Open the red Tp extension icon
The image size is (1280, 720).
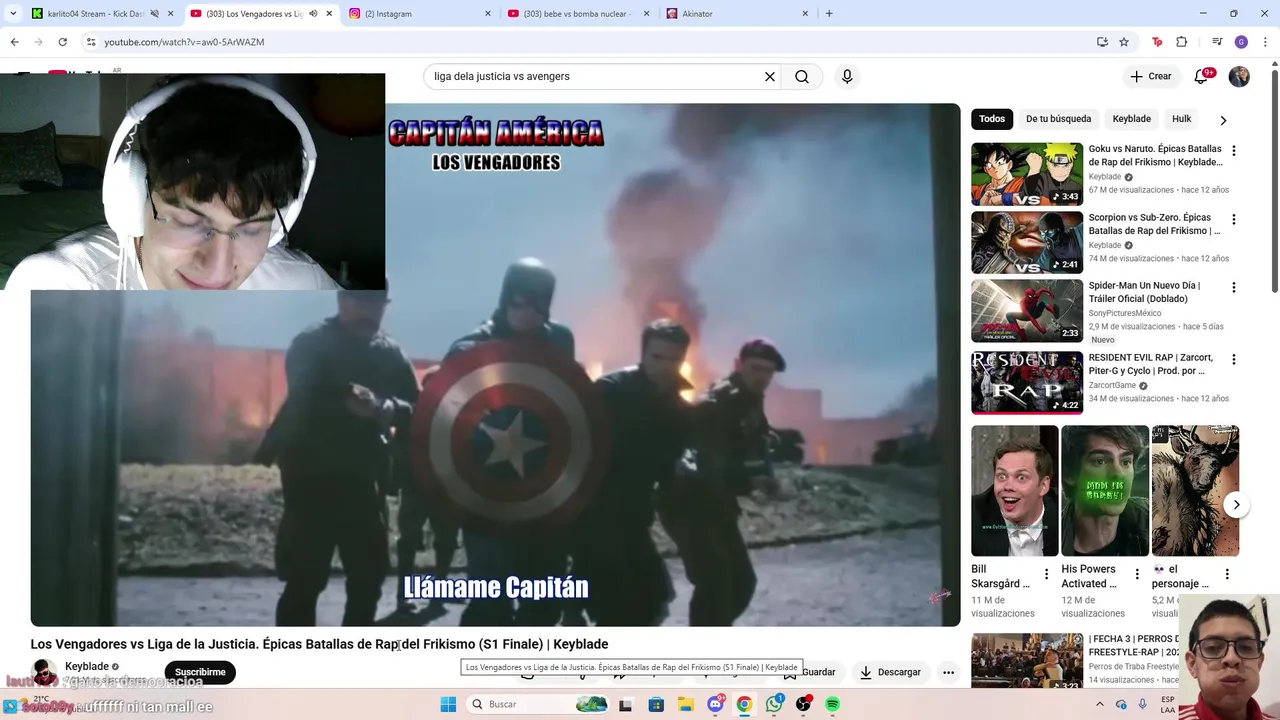(x=1157, y=42)
